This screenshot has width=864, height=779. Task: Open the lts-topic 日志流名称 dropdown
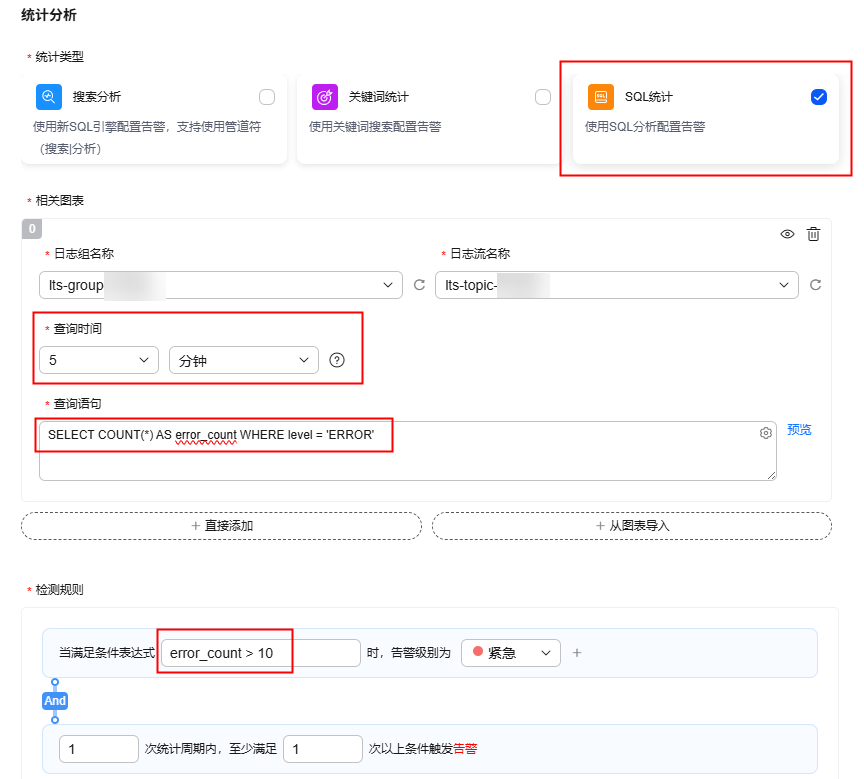617,285
